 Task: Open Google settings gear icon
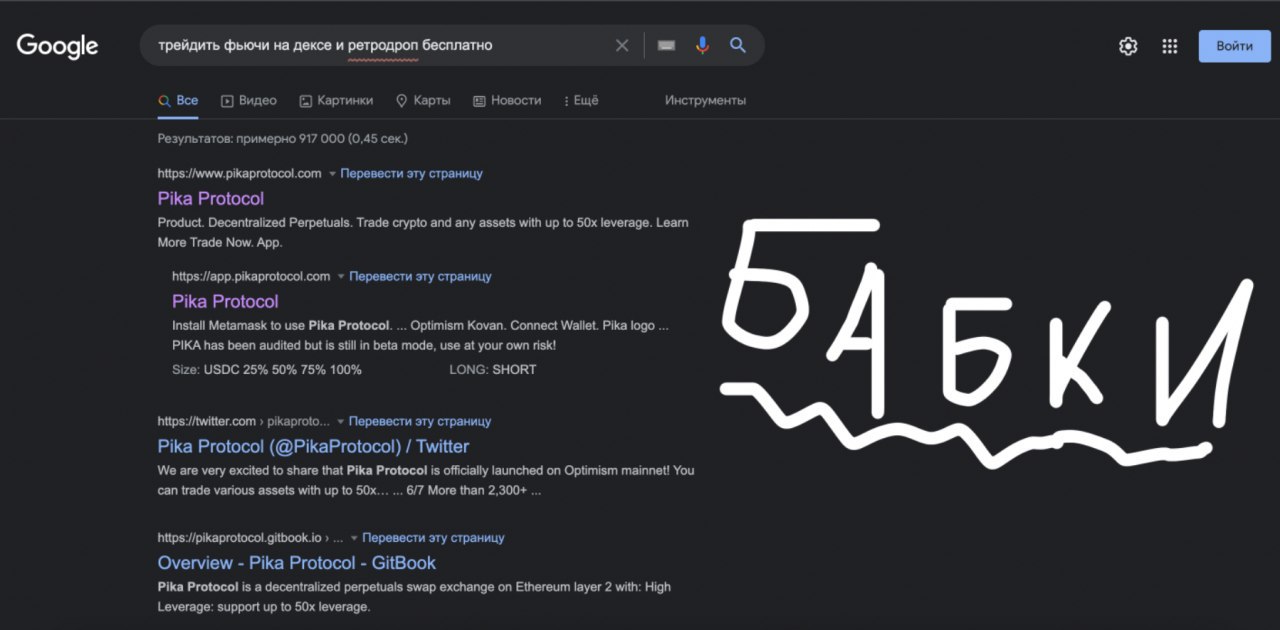(x=1128, y=46)
